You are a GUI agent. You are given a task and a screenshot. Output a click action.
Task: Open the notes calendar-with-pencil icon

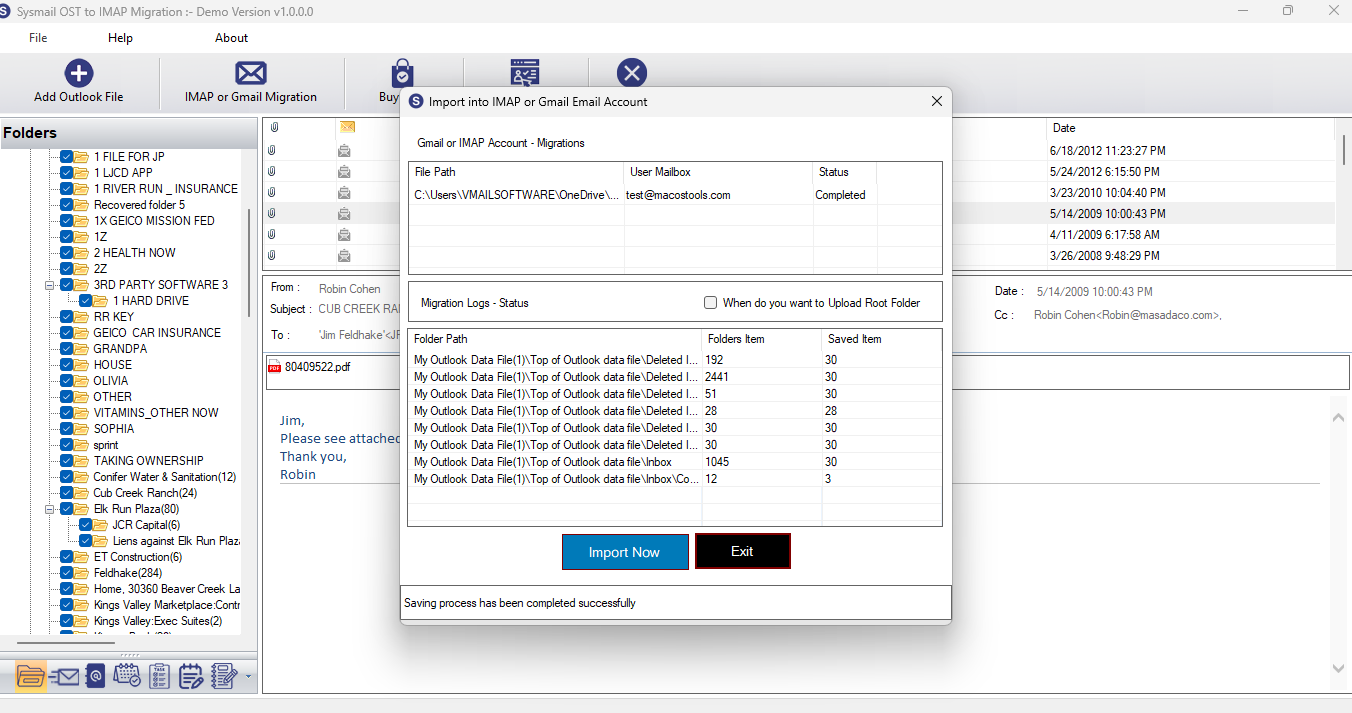[x=191, y=677]
